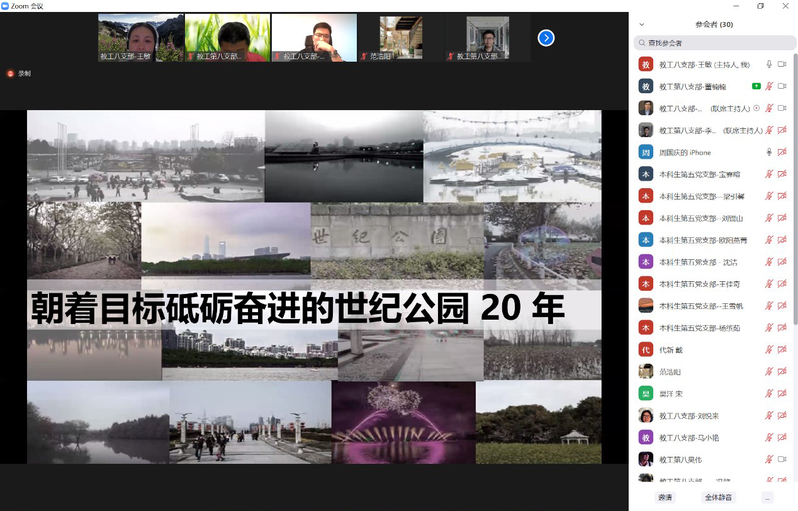Click the camera icon for host 王敏
Screen dimensions: 798x511
(782, 65)
